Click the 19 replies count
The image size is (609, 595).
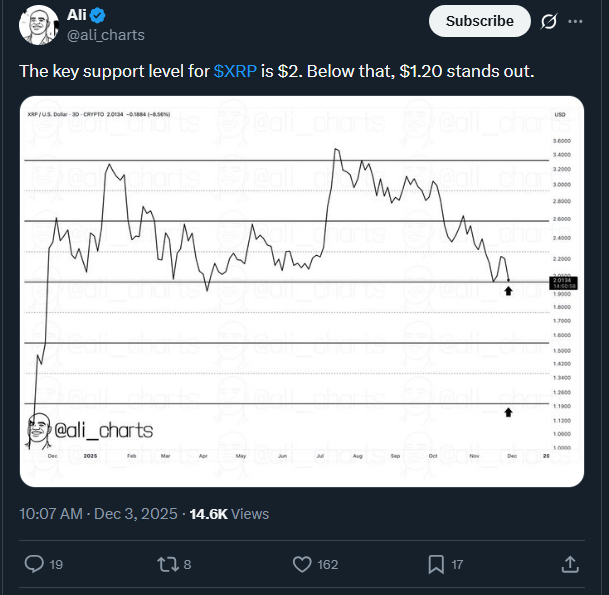[x=56, y=565]
